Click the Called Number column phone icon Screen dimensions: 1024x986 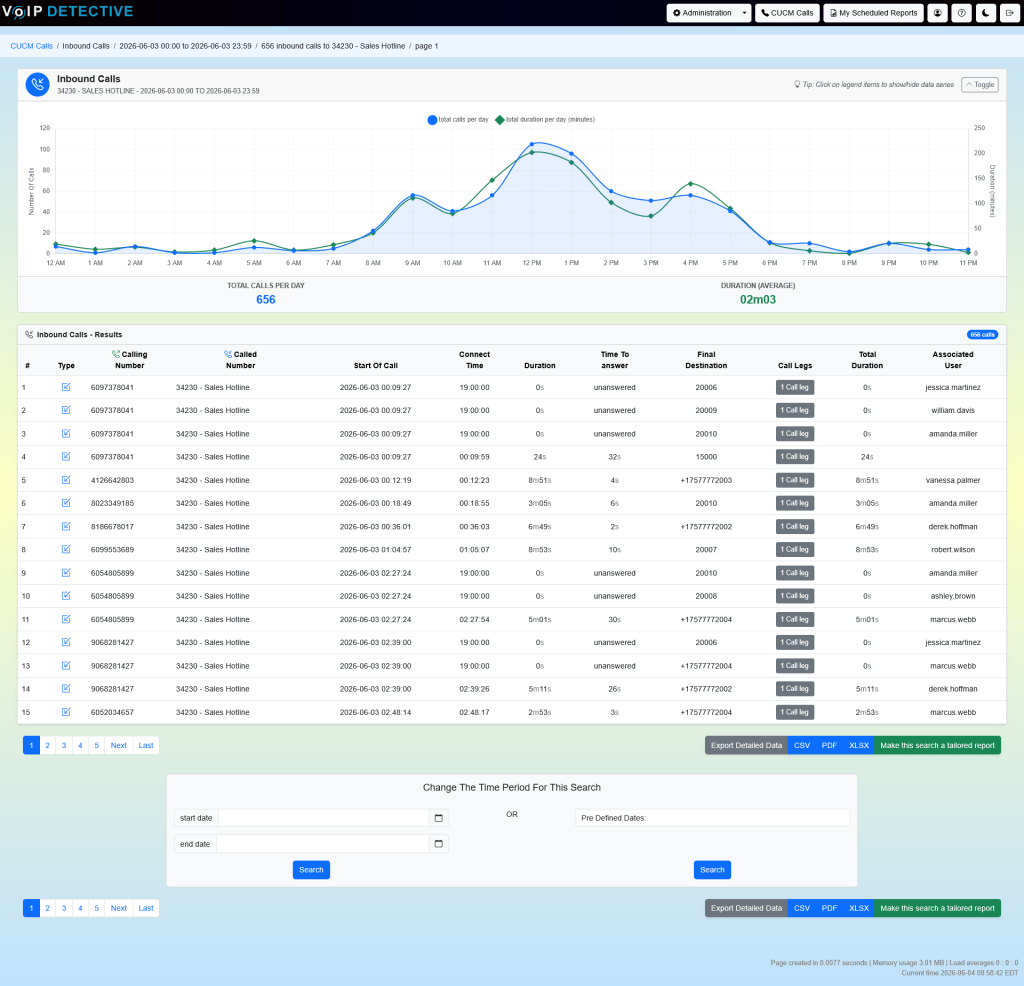228,354
